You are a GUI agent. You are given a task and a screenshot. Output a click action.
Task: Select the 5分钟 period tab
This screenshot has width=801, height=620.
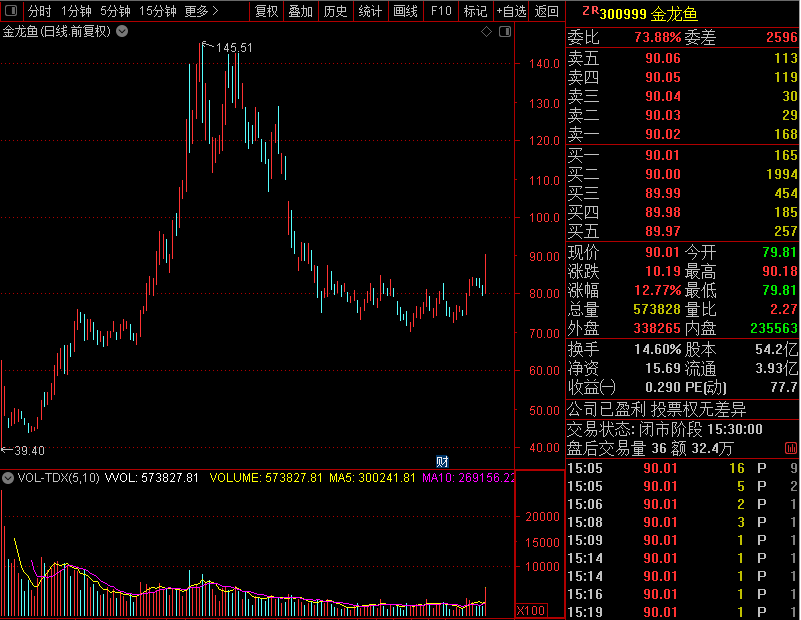tap(115, 11)
